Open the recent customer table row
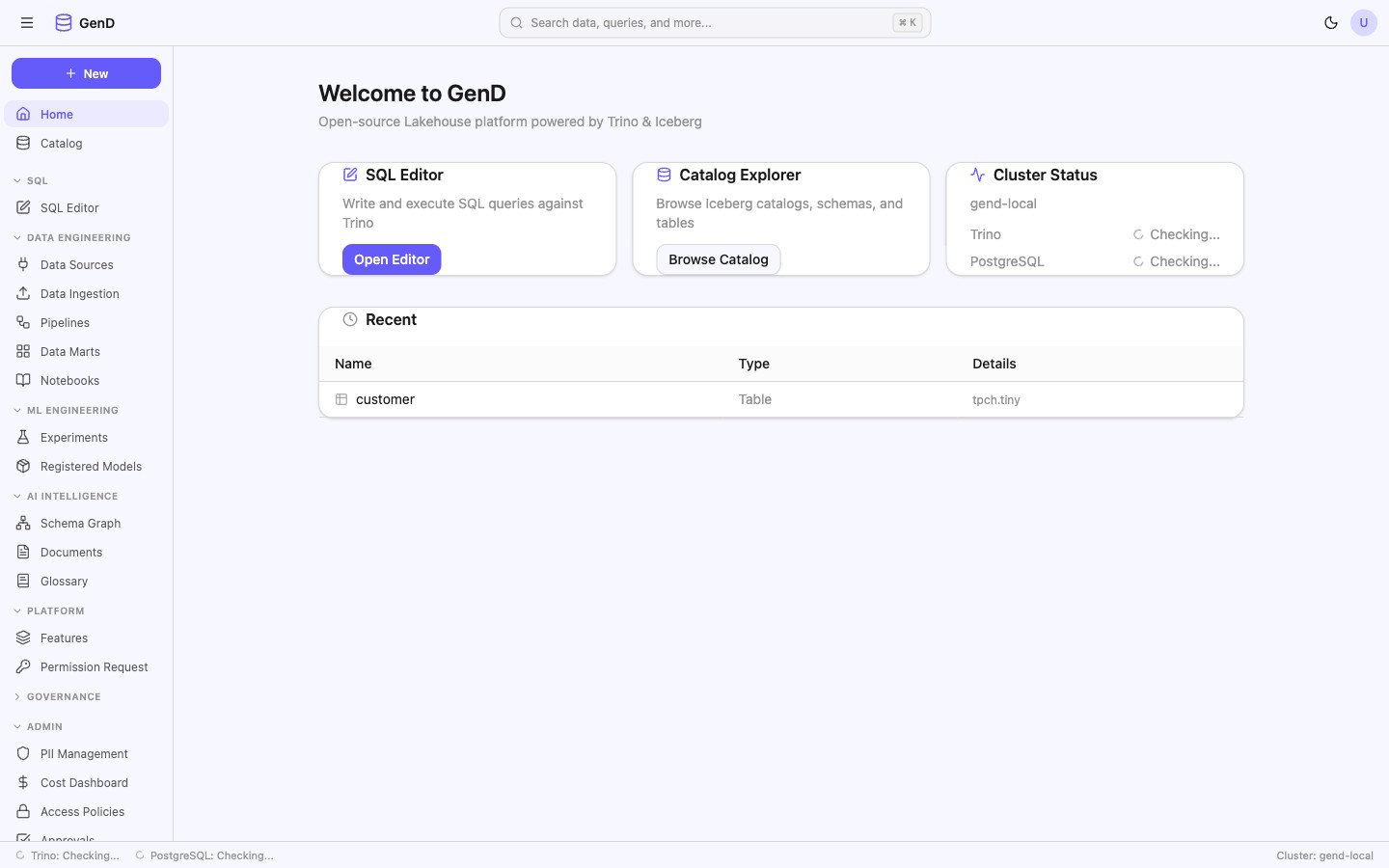Viewport: 1389px width, 868px height. tap(386, 399)
